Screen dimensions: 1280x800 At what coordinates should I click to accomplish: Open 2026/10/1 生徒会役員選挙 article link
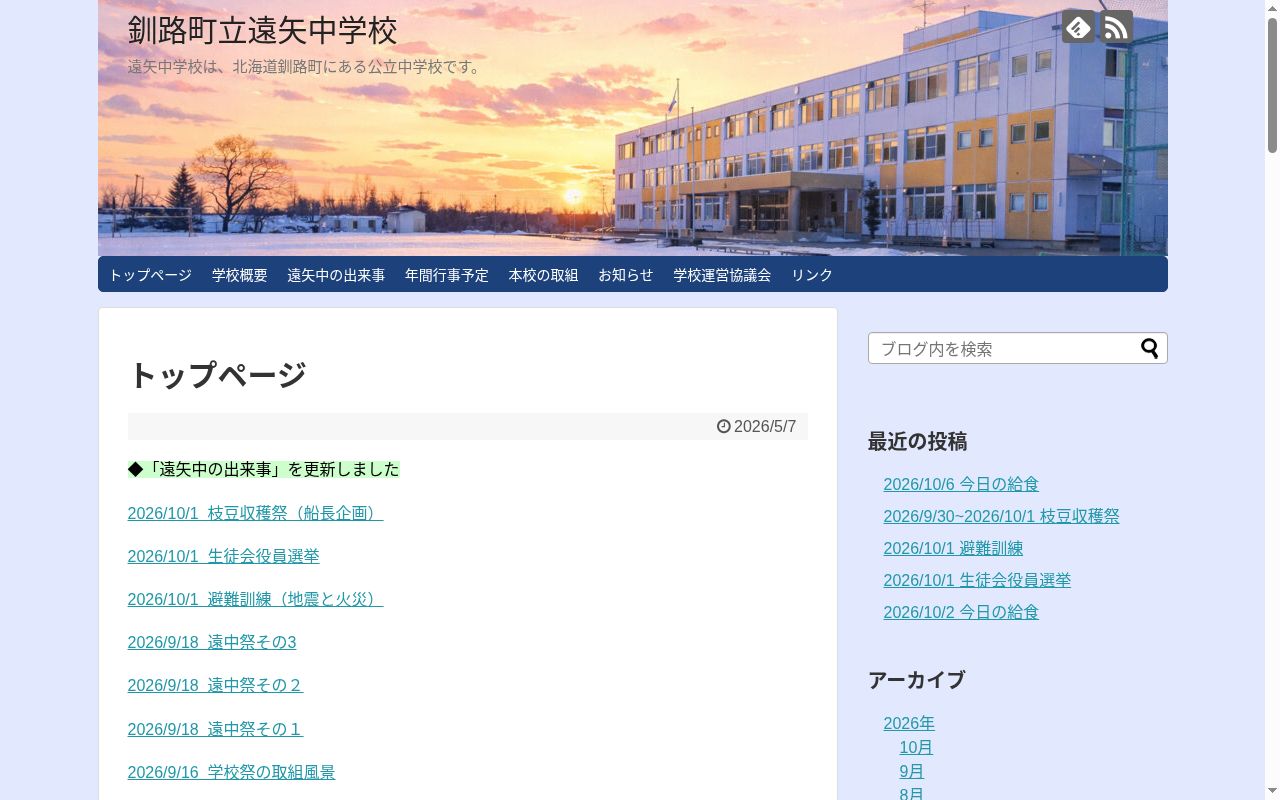click(x=223, y=556)
